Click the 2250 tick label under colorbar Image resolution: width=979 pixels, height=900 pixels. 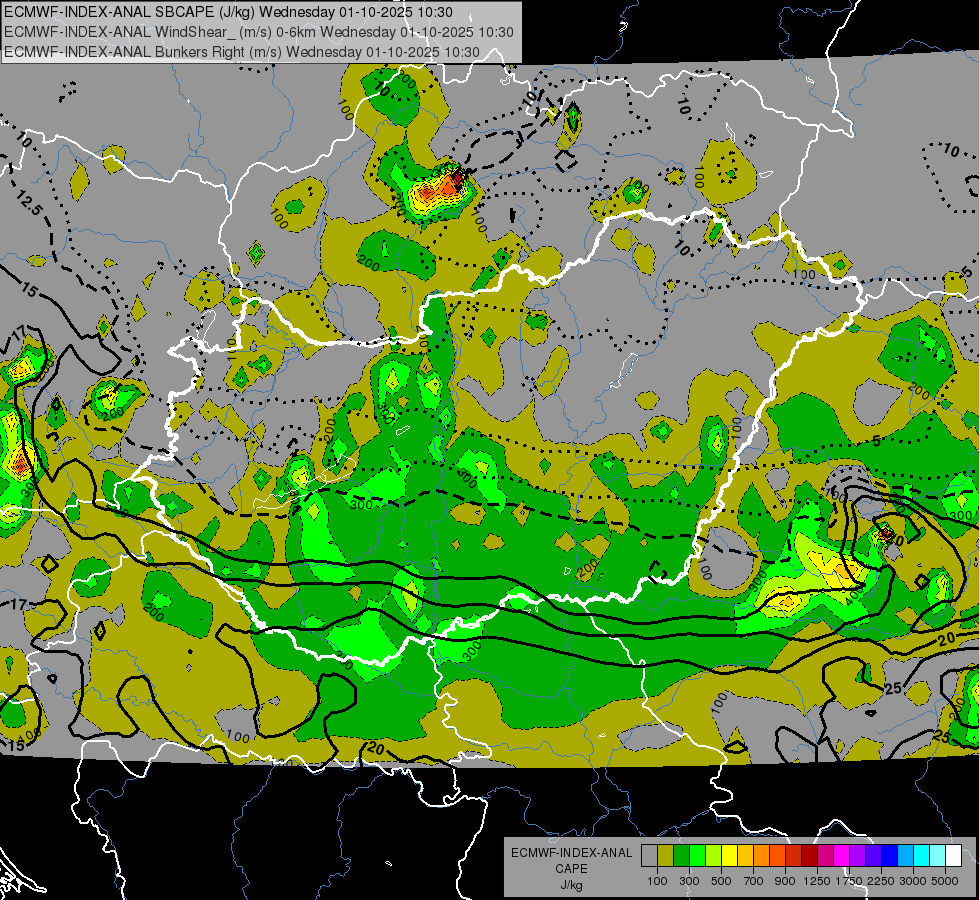[x=882, y=881]
